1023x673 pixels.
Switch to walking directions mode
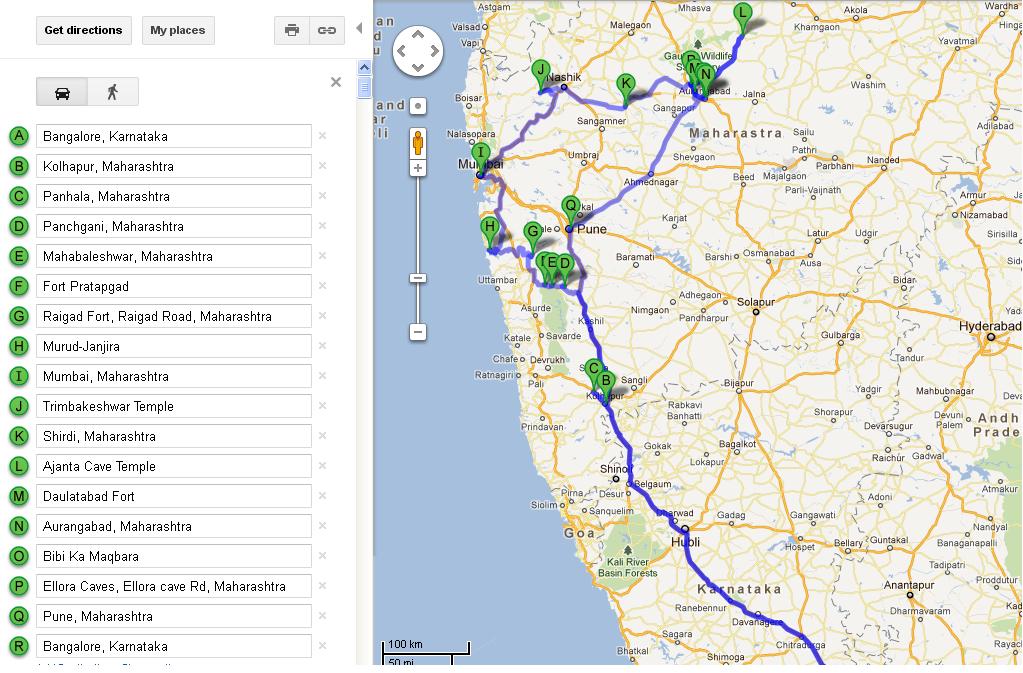[113, 90]
